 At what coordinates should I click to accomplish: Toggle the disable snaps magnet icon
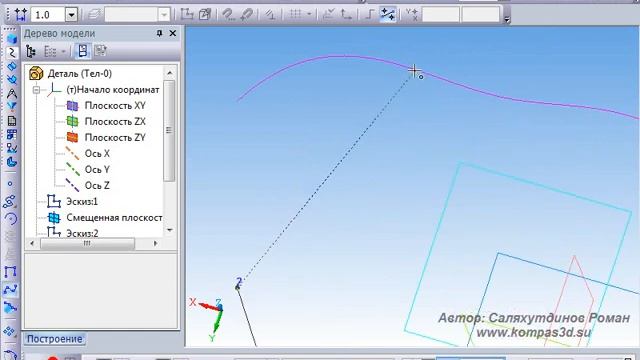tap(247, 15)
